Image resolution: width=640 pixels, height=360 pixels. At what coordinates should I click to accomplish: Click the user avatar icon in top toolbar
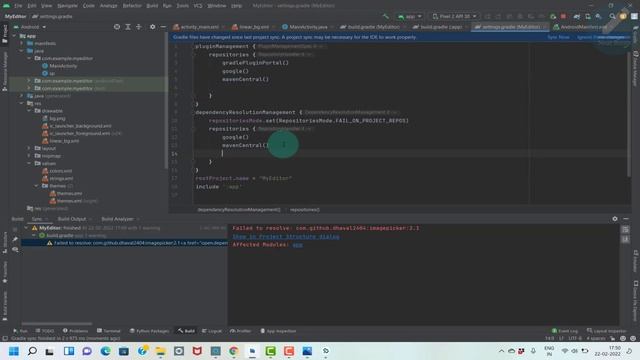tap(623, 16)
